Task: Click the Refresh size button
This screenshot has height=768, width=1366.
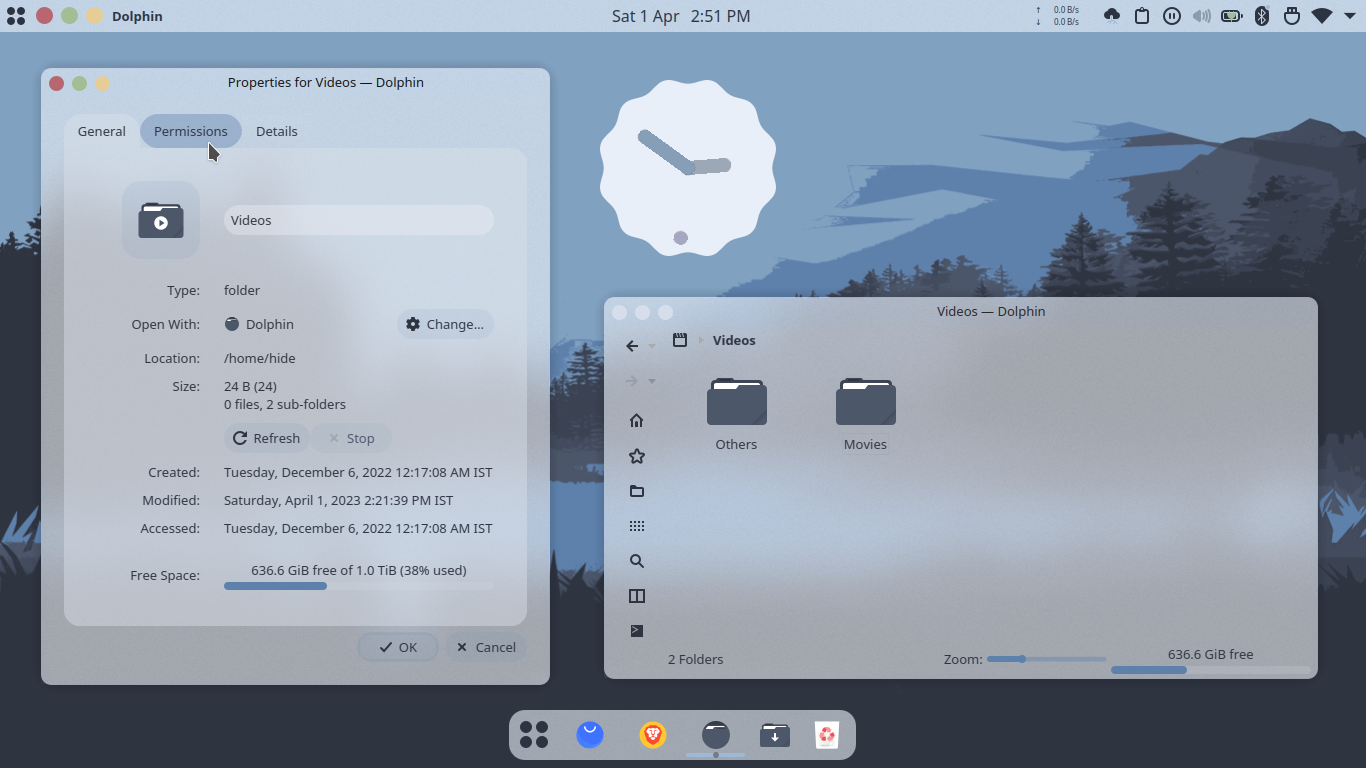Action: pyautogui.click(x=267, y=439)
